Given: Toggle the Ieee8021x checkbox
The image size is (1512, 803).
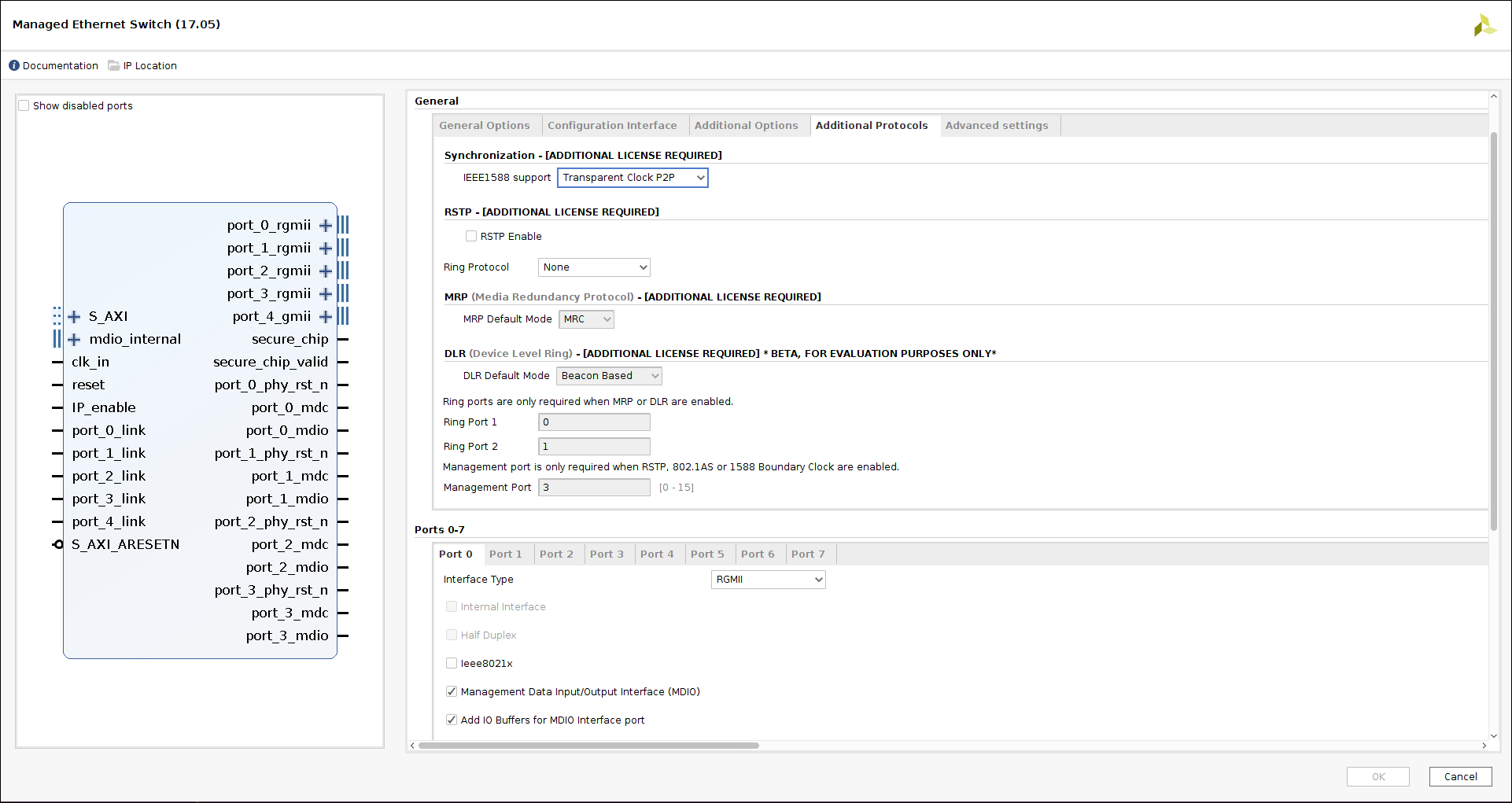Looking at the screenshot, I should coord(452,663).
